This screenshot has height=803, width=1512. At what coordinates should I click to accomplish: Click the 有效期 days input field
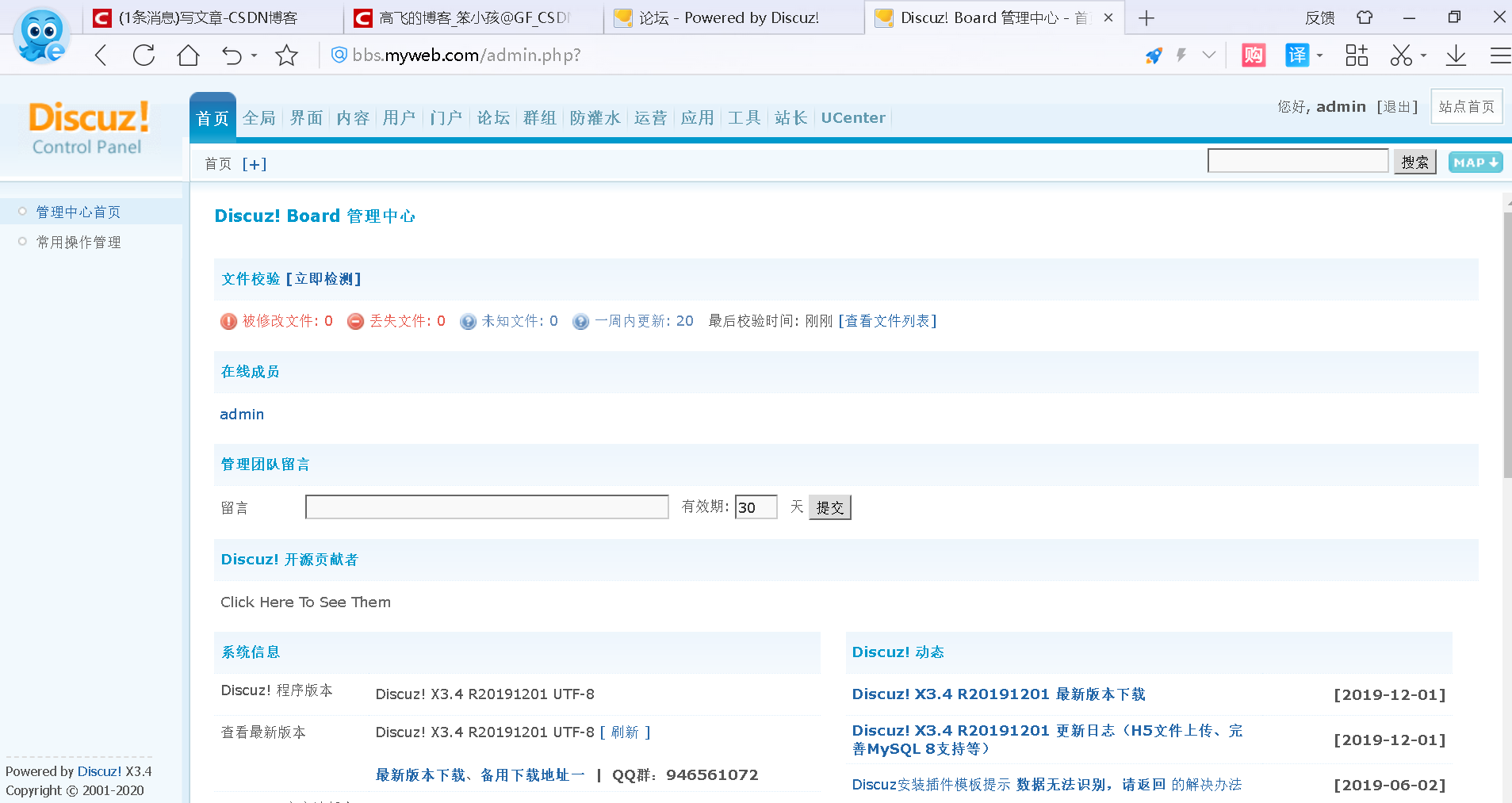coord(756,507)
